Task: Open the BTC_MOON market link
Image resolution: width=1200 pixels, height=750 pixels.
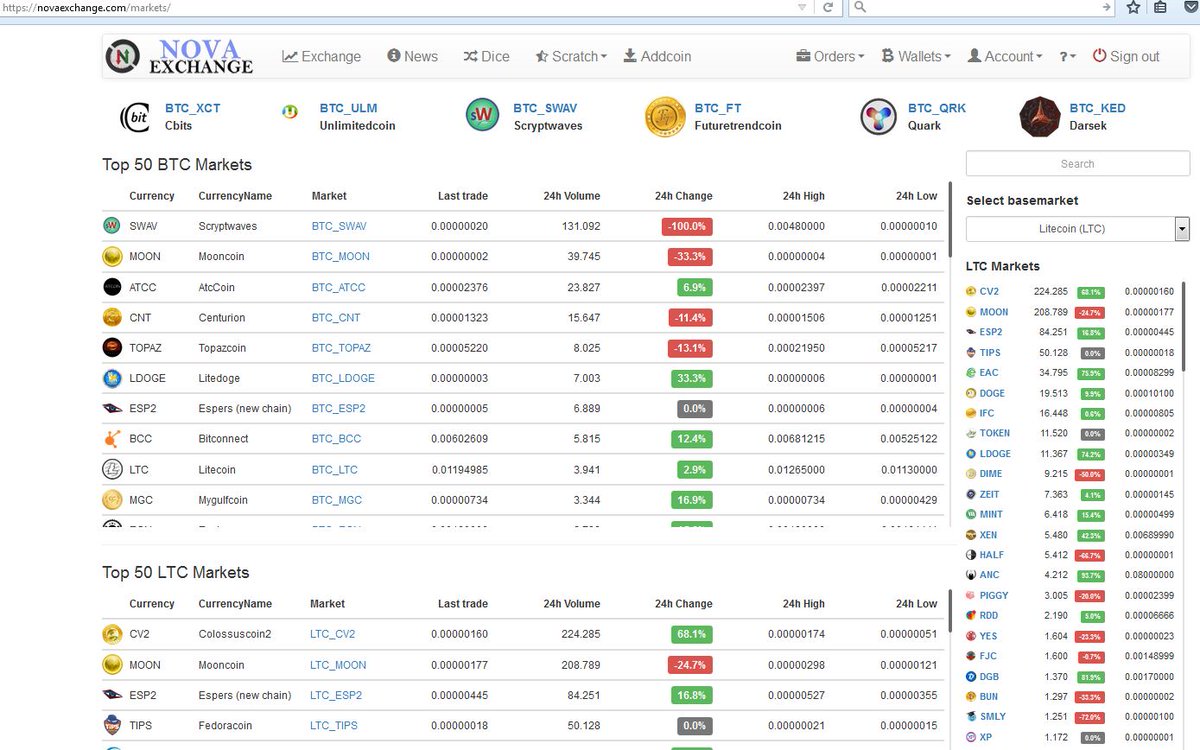Action: (x=341, y=256)
